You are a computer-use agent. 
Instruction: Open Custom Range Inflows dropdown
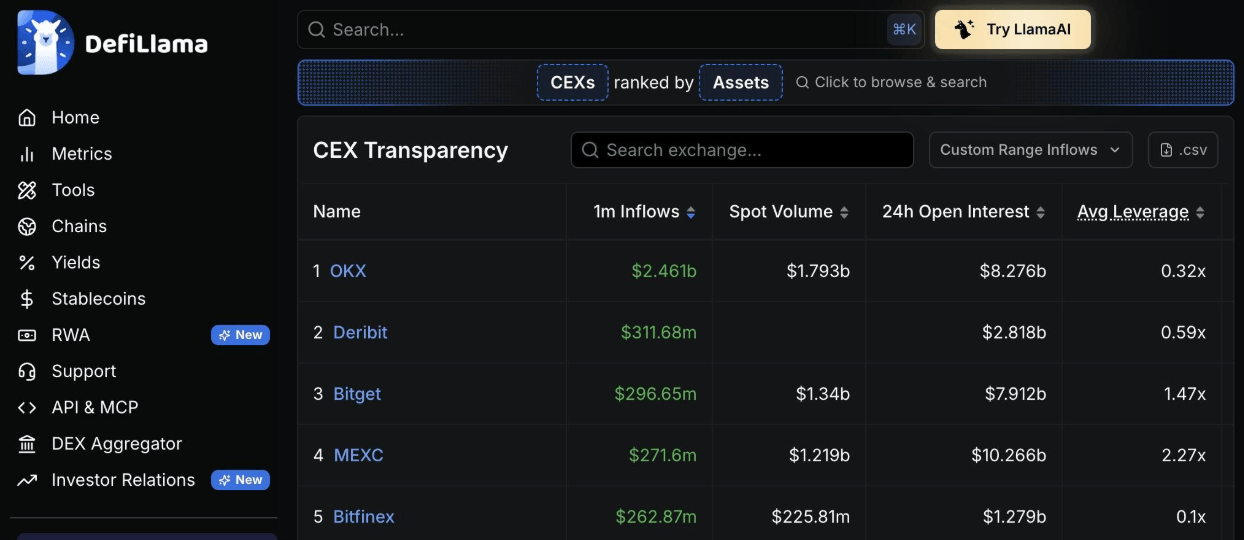click(1031, 150)
